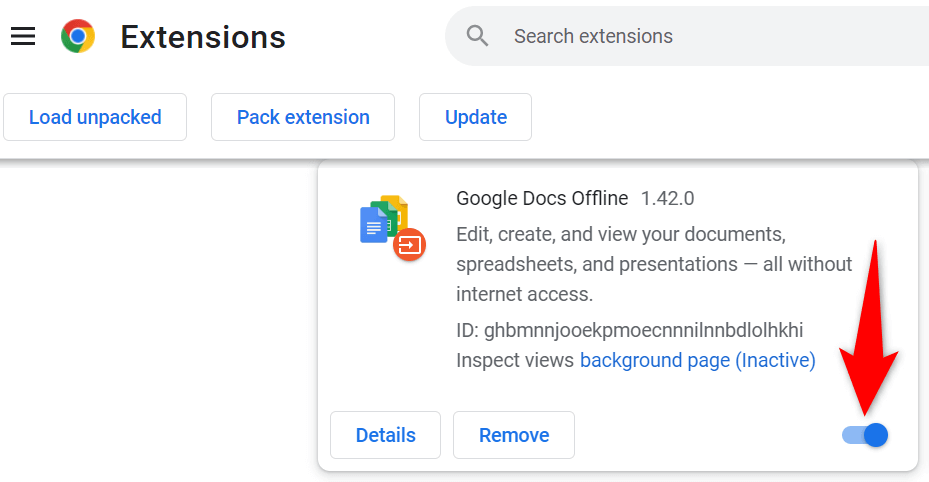Open Details for Google Docs Offline
929x482 pixels.
pos(385,435)
